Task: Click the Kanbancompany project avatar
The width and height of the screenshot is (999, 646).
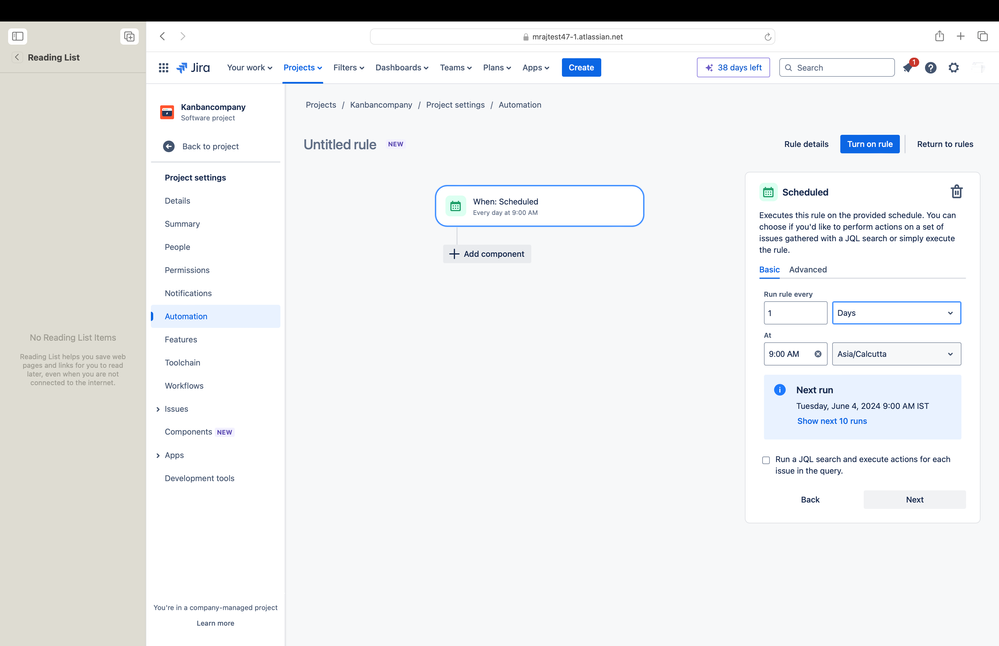Action: (x=167, y=112)
